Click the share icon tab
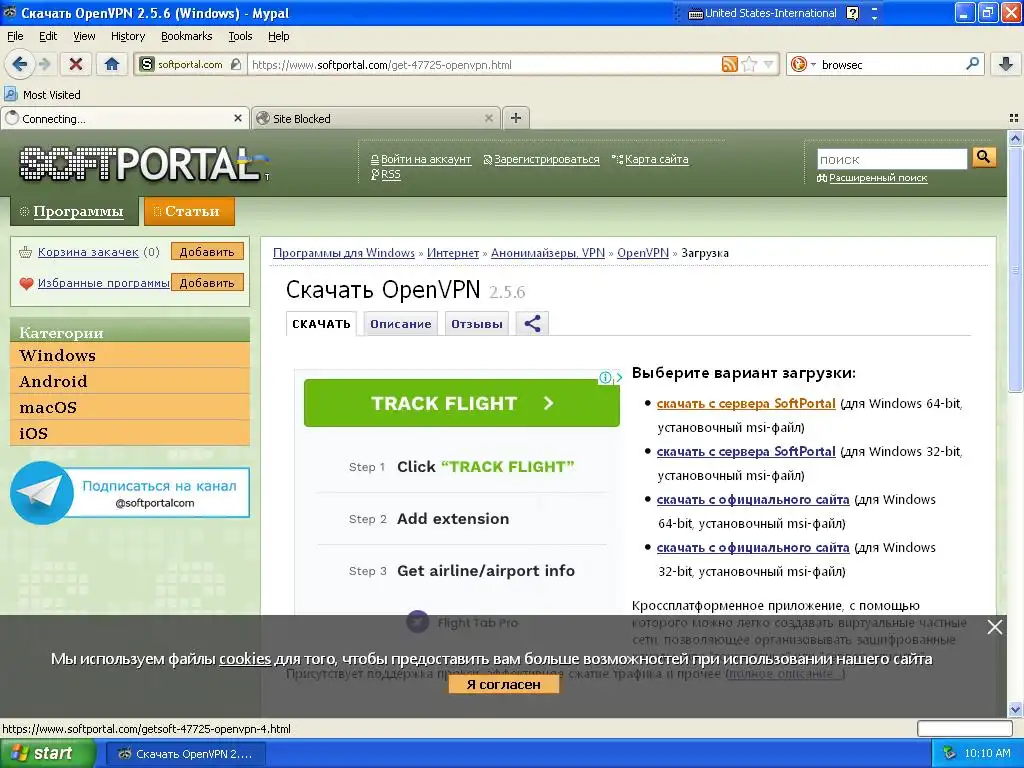The image size is (1024, 768). pyautogui.click(x=532, y=324)
